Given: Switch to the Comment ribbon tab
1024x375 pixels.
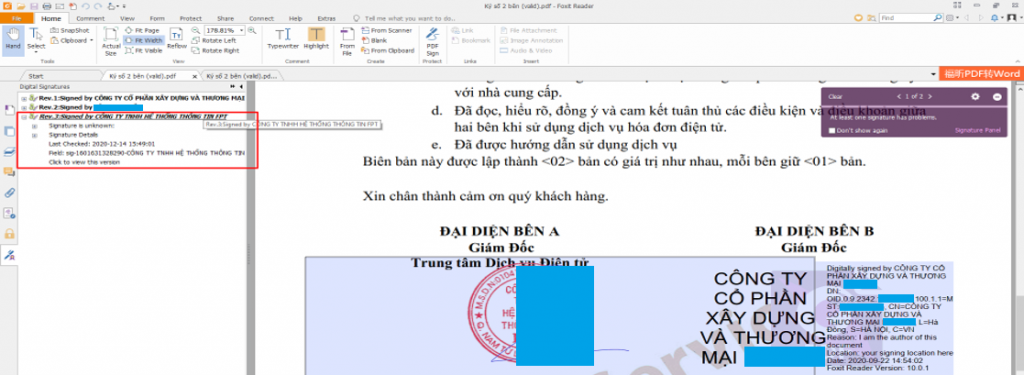Looking at the screenshot, I should click(x=90, y=19).
